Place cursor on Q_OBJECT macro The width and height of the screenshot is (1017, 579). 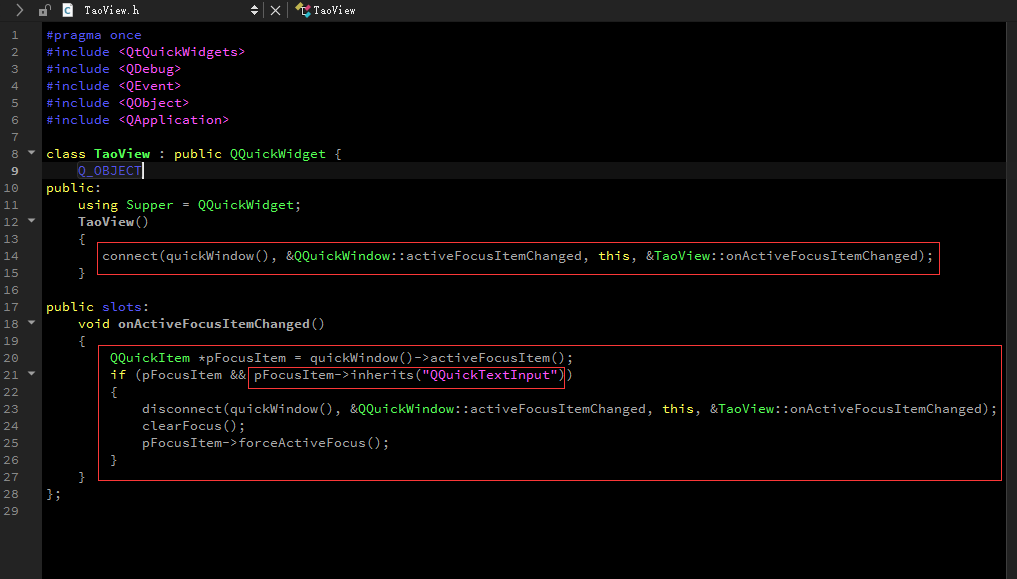coord(110,171)
